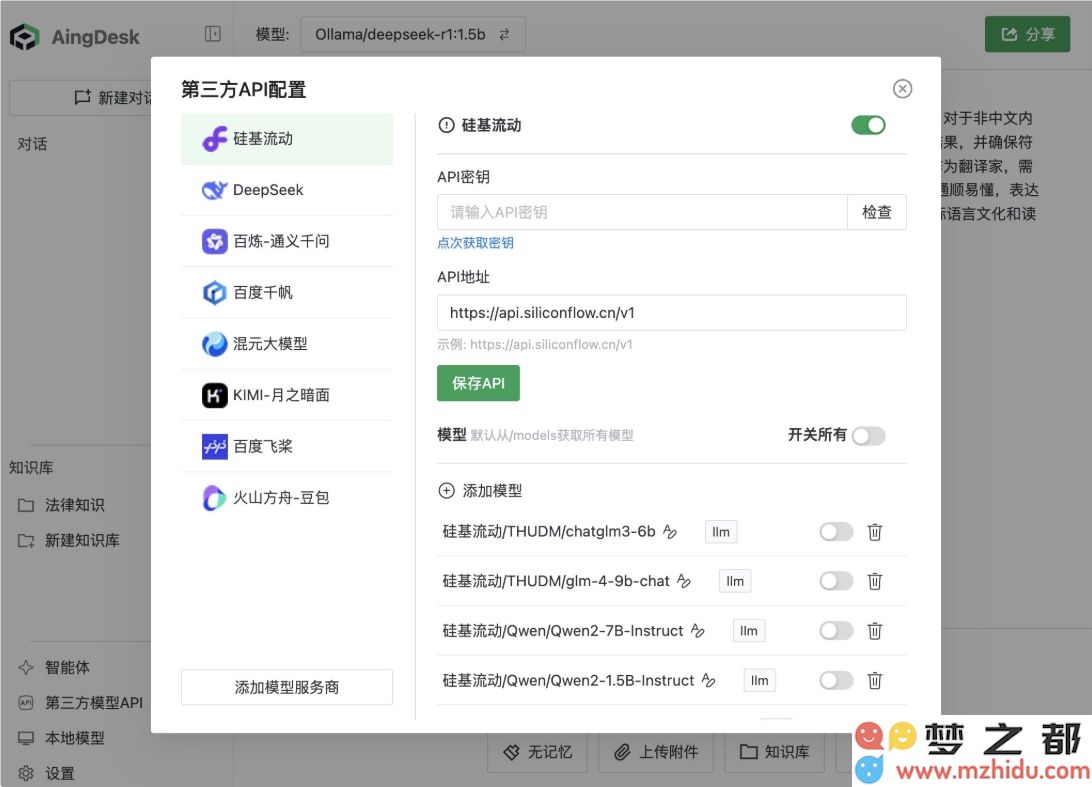Screen dimensions: 1092x787
Task: Click the 检查 button
Action: 877,212
